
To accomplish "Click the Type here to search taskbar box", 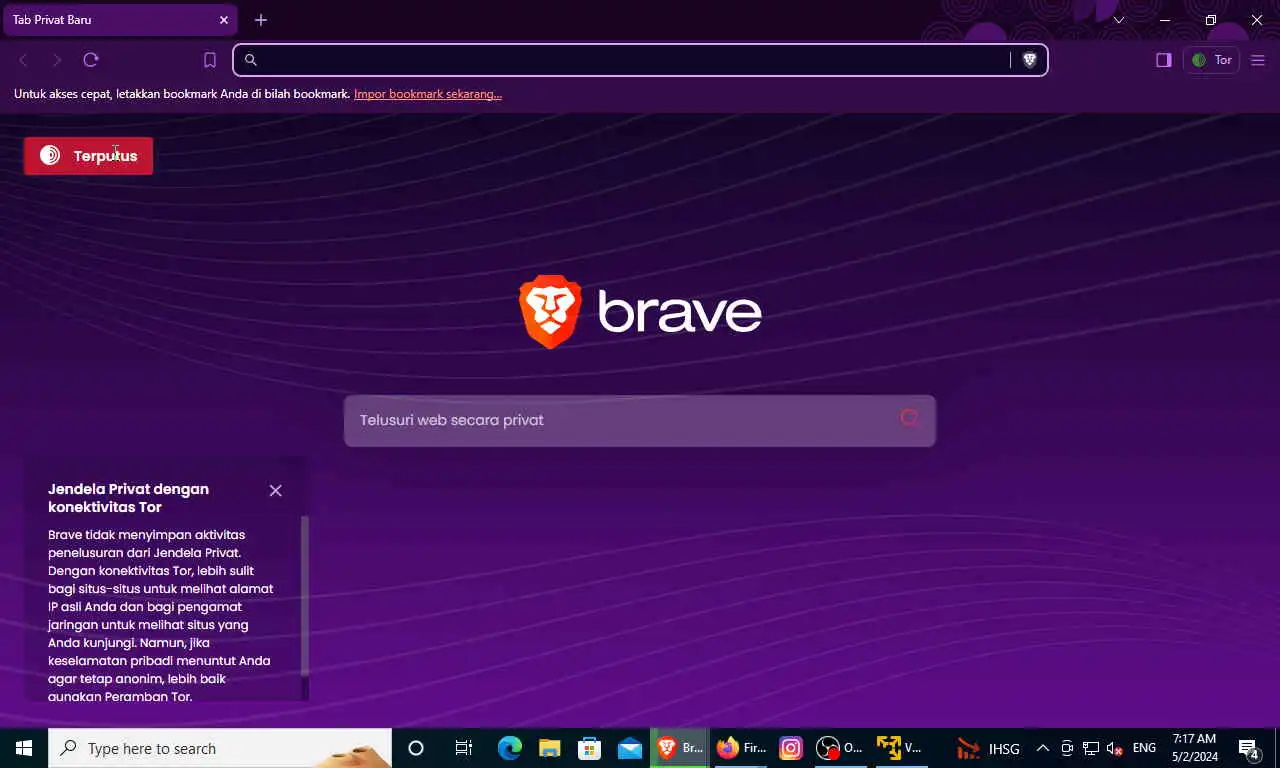I will click(x=220, y=748).
